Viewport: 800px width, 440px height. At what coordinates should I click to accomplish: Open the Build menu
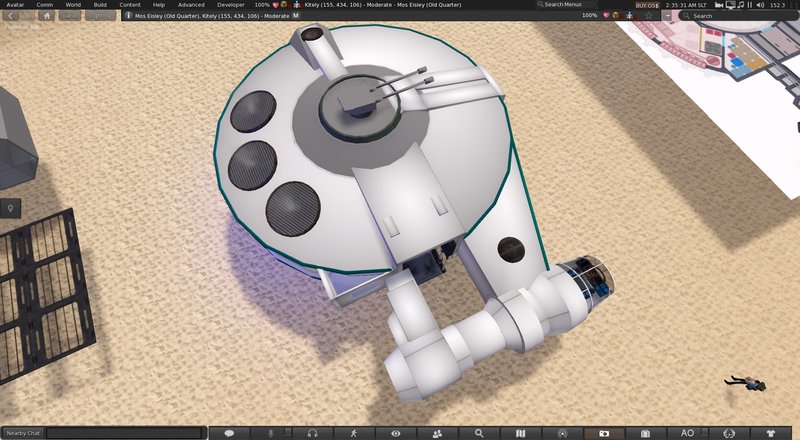(x=100, y=5)
